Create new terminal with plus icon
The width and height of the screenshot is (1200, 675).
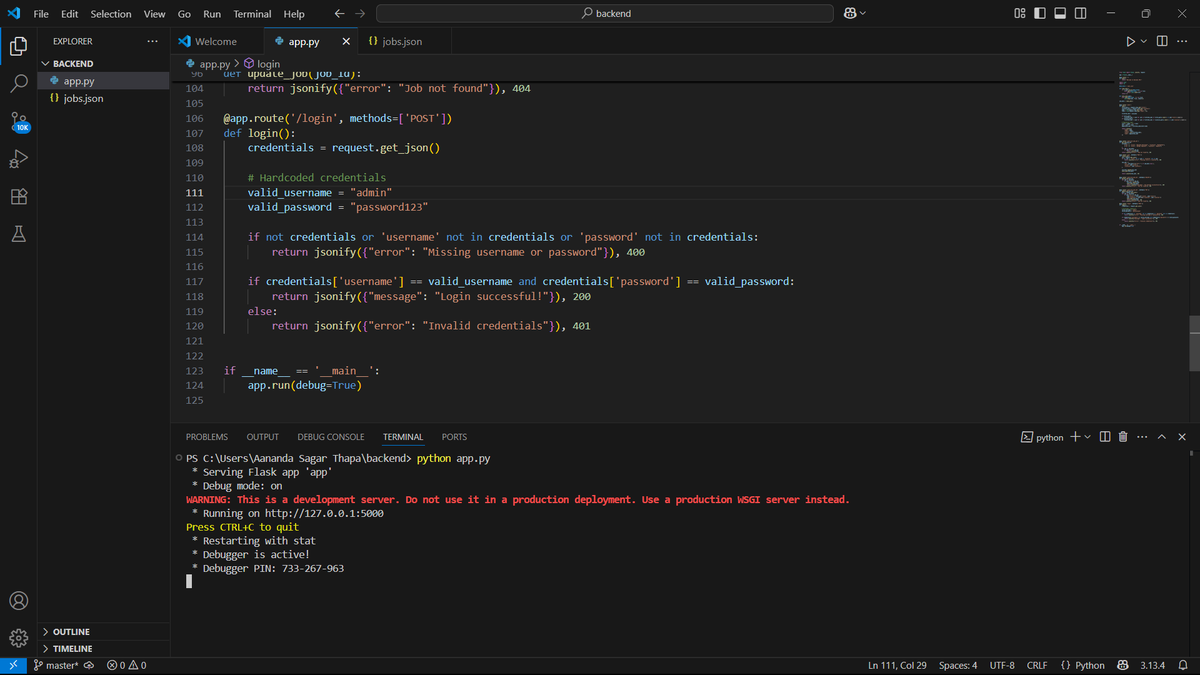tap(1075, 437)
